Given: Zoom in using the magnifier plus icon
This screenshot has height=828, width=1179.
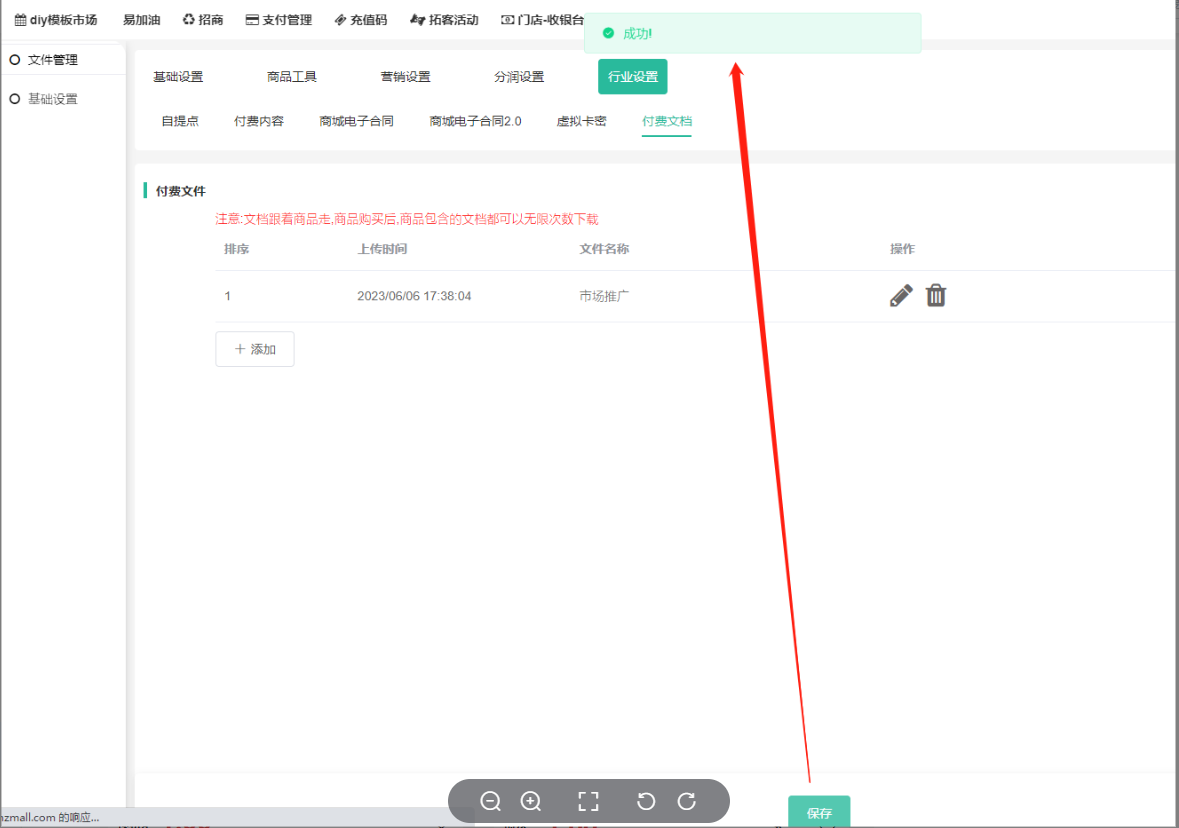Looking at the screenshot, I should click(531, 801).
